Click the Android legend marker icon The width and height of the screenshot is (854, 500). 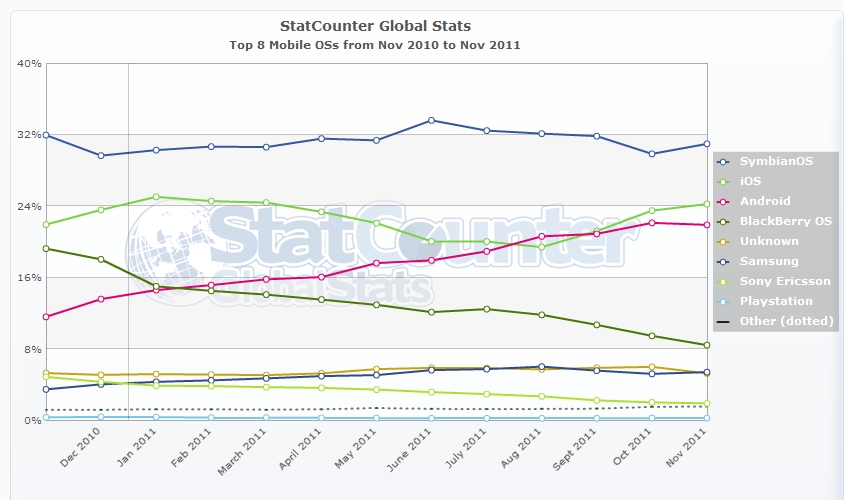click(x=723, y=202)
